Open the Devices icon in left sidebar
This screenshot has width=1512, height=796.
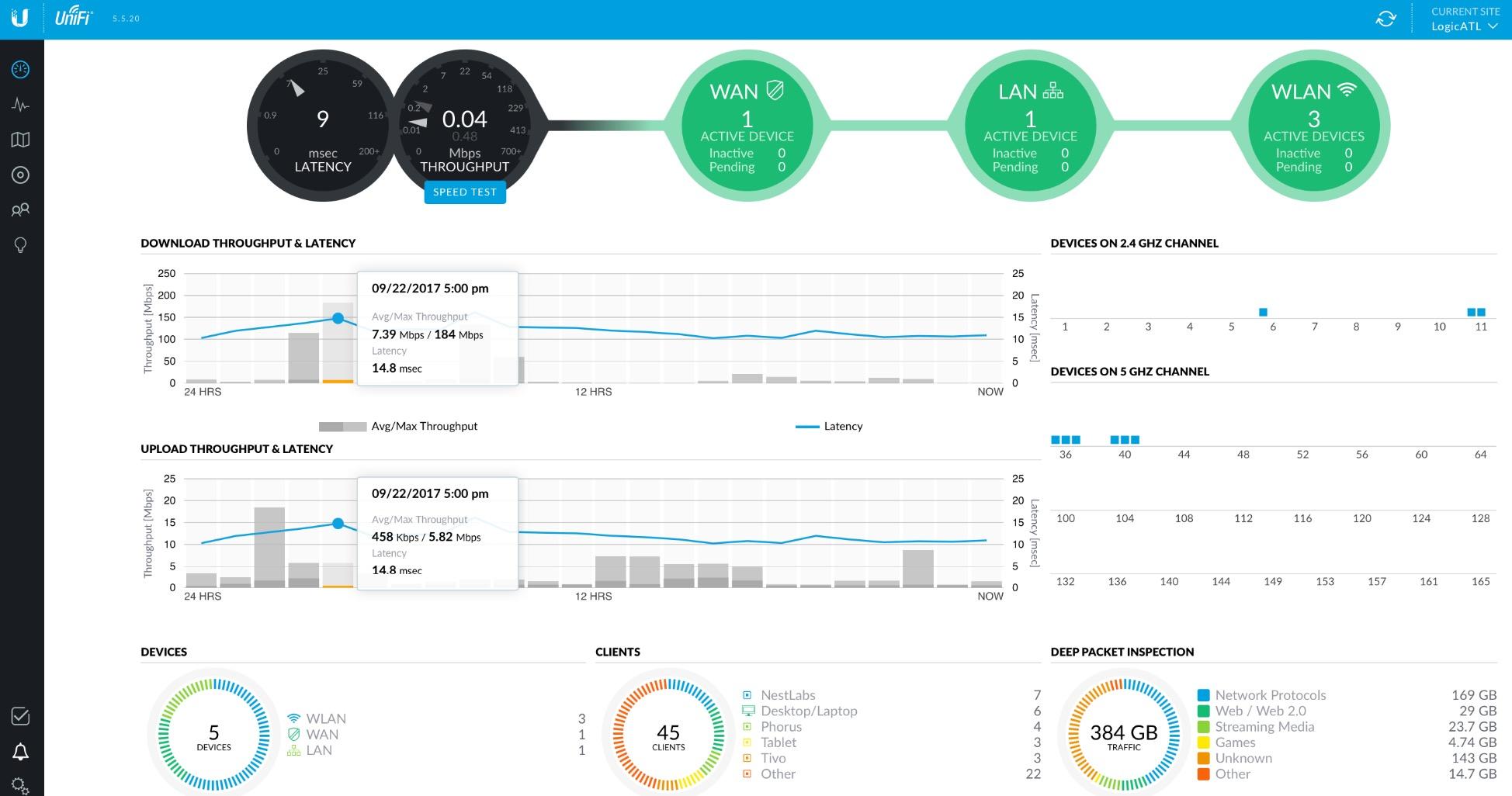coord(21,175)
